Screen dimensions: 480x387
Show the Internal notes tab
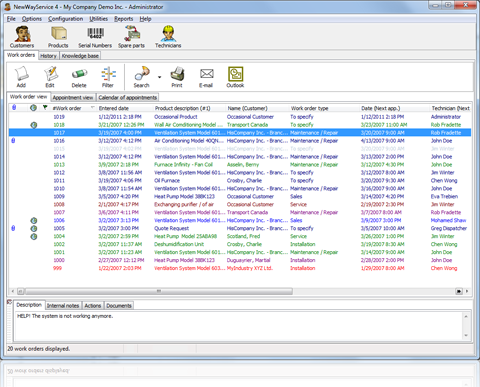pyautogui.click(x=63, y=306)
